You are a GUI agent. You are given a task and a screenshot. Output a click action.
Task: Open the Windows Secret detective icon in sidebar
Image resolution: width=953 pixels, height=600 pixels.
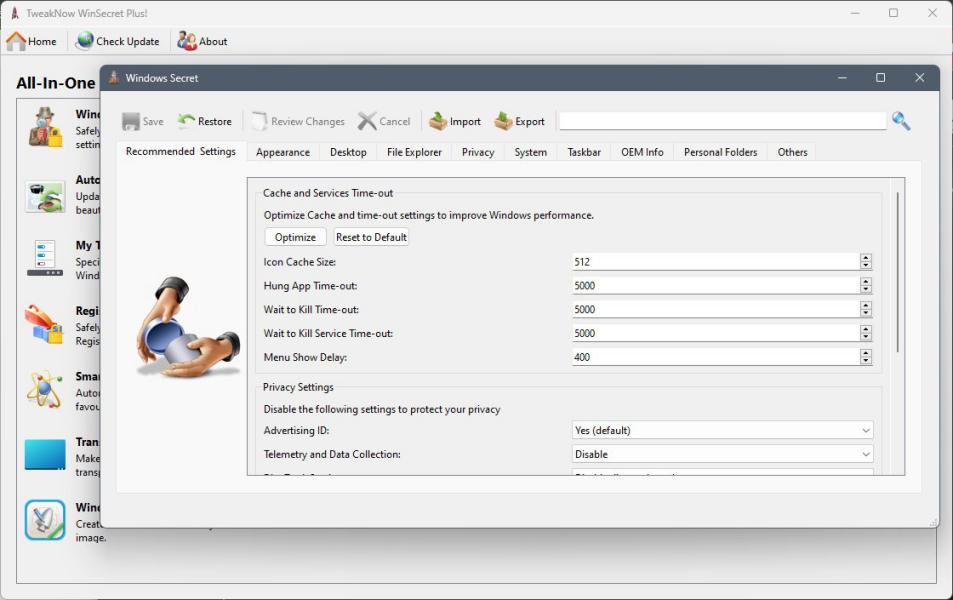(x=45, y=128)
